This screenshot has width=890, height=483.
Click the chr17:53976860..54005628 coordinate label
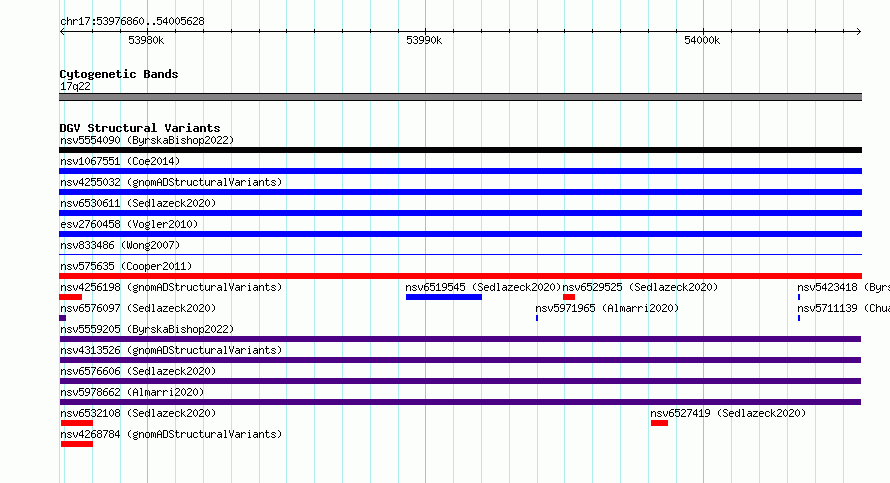click(x=132, y=21)
